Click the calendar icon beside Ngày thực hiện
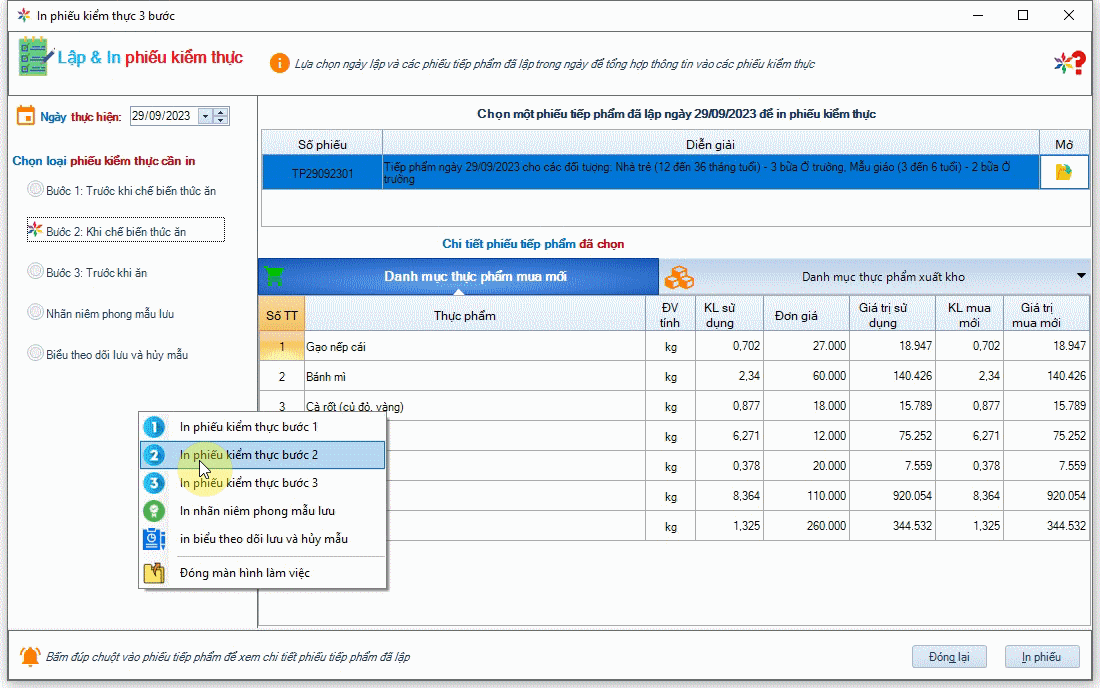Screen dimensions: 1100x688 tap(26, 115)
